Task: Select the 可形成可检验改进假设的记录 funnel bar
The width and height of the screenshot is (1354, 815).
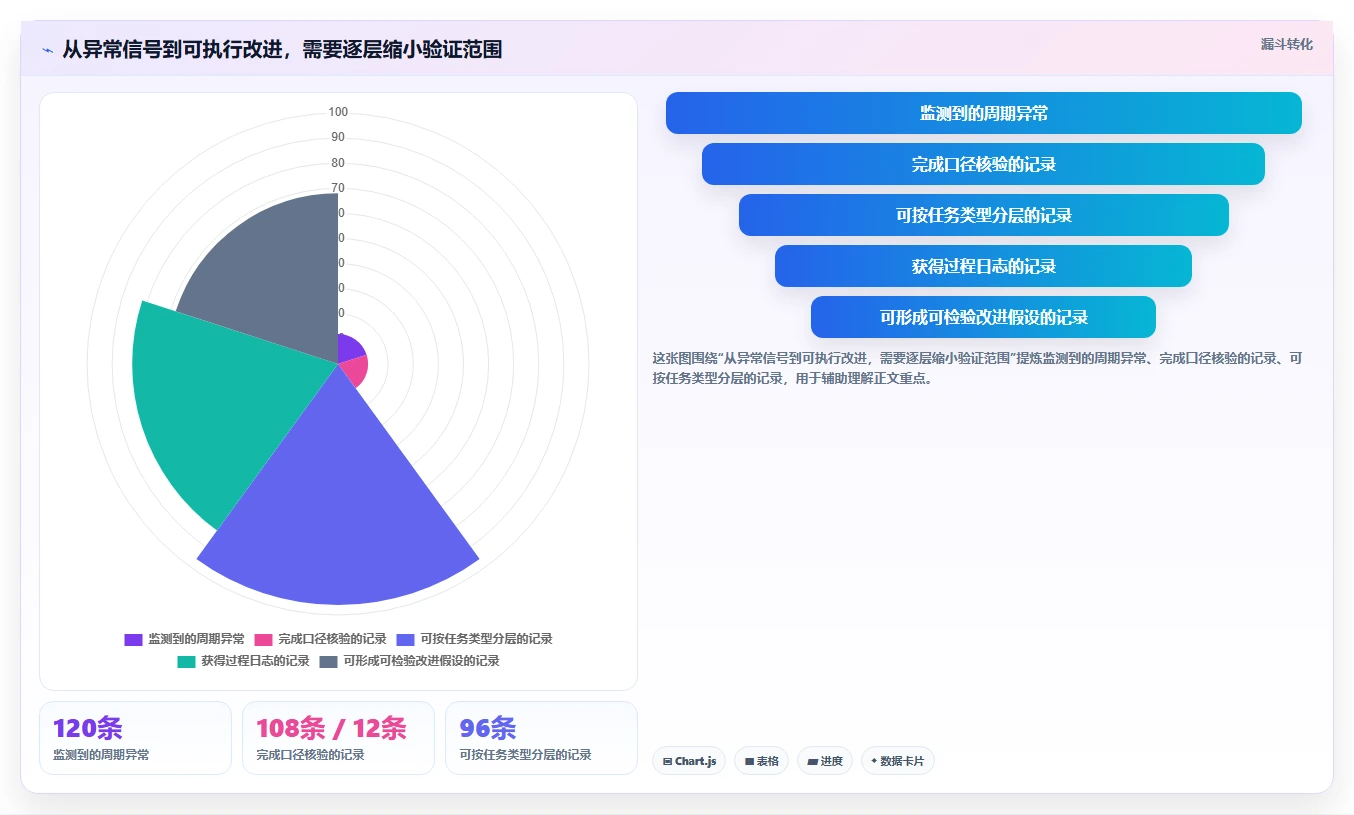Action: [984, 317]
